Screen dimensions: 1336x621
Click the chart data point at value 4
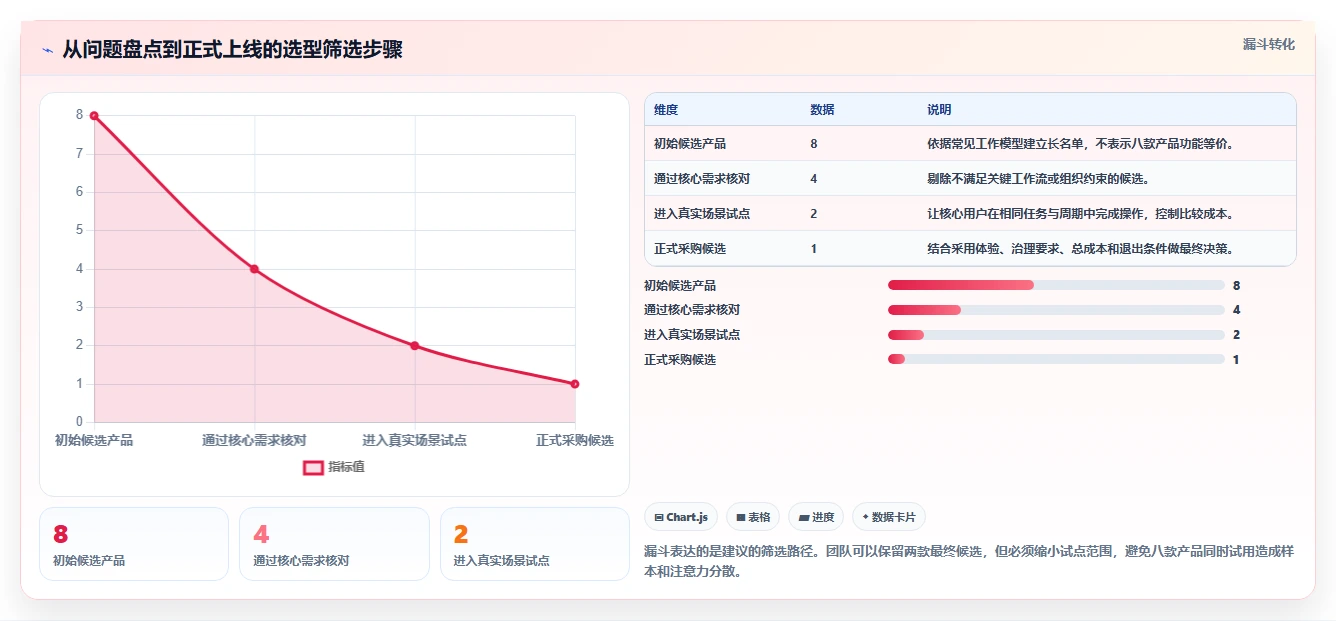pyautogui.click(x=254, y=269)
